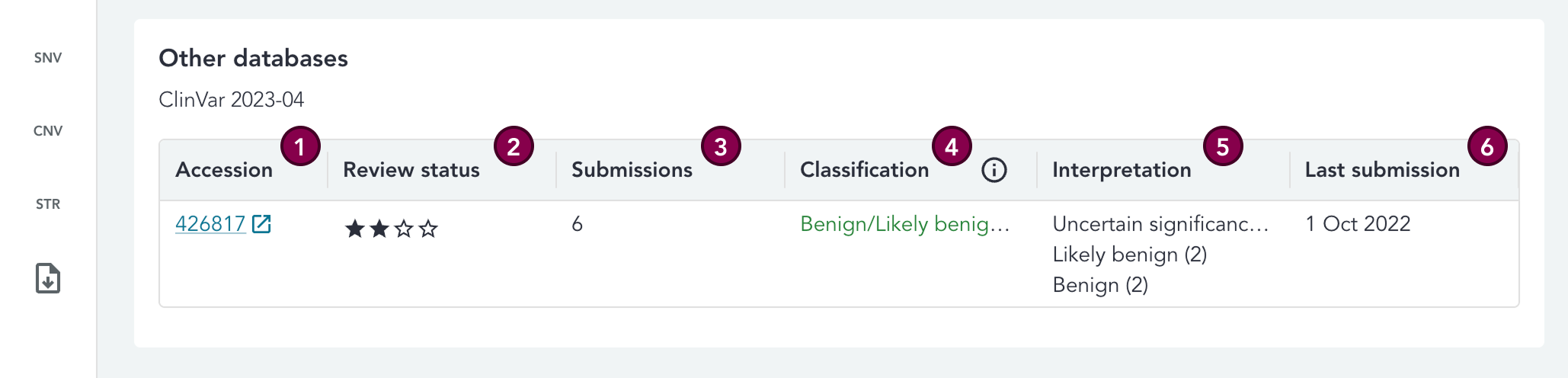
Task: Switch to the SNV sidebar section
Action: 48,58
